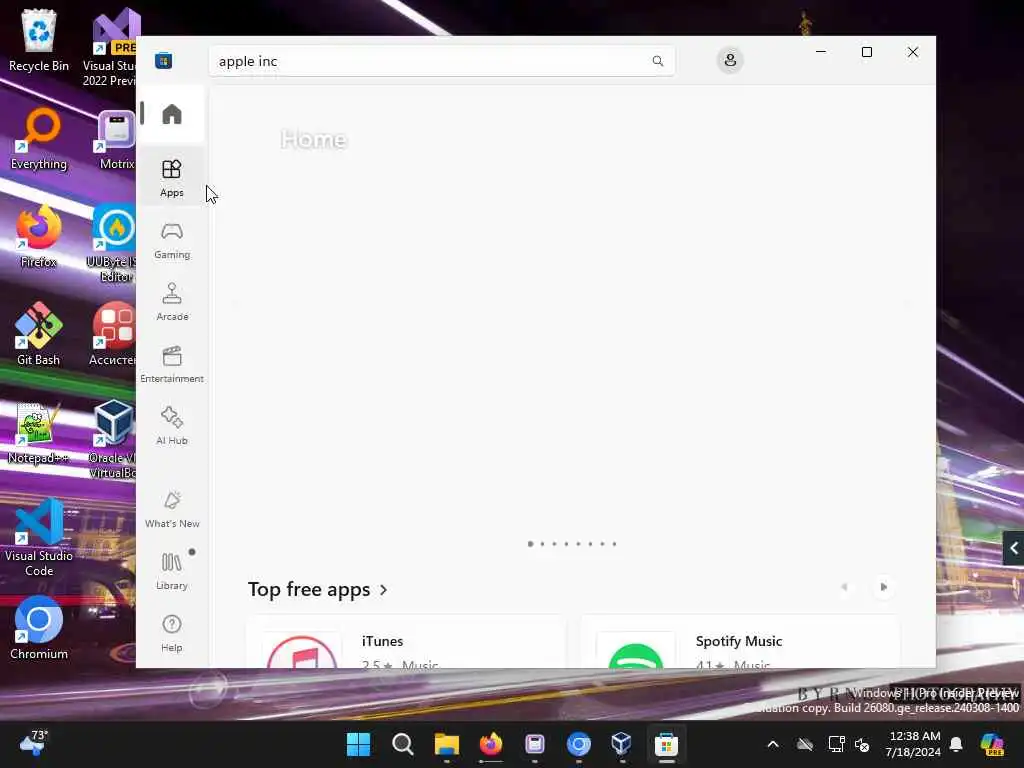
Task: Open Microsoft Store taskbar icon
Action: tap(666, 744)
